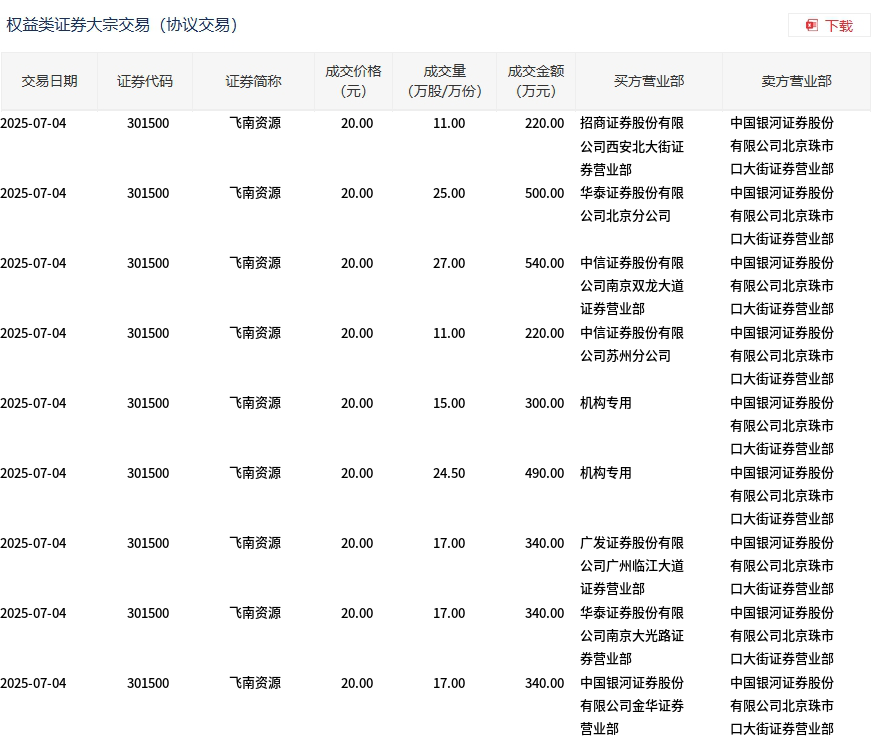The height and width of the screenshot is (742, 872).
Task: Click amount value 500.00
Action: point(544,194)
